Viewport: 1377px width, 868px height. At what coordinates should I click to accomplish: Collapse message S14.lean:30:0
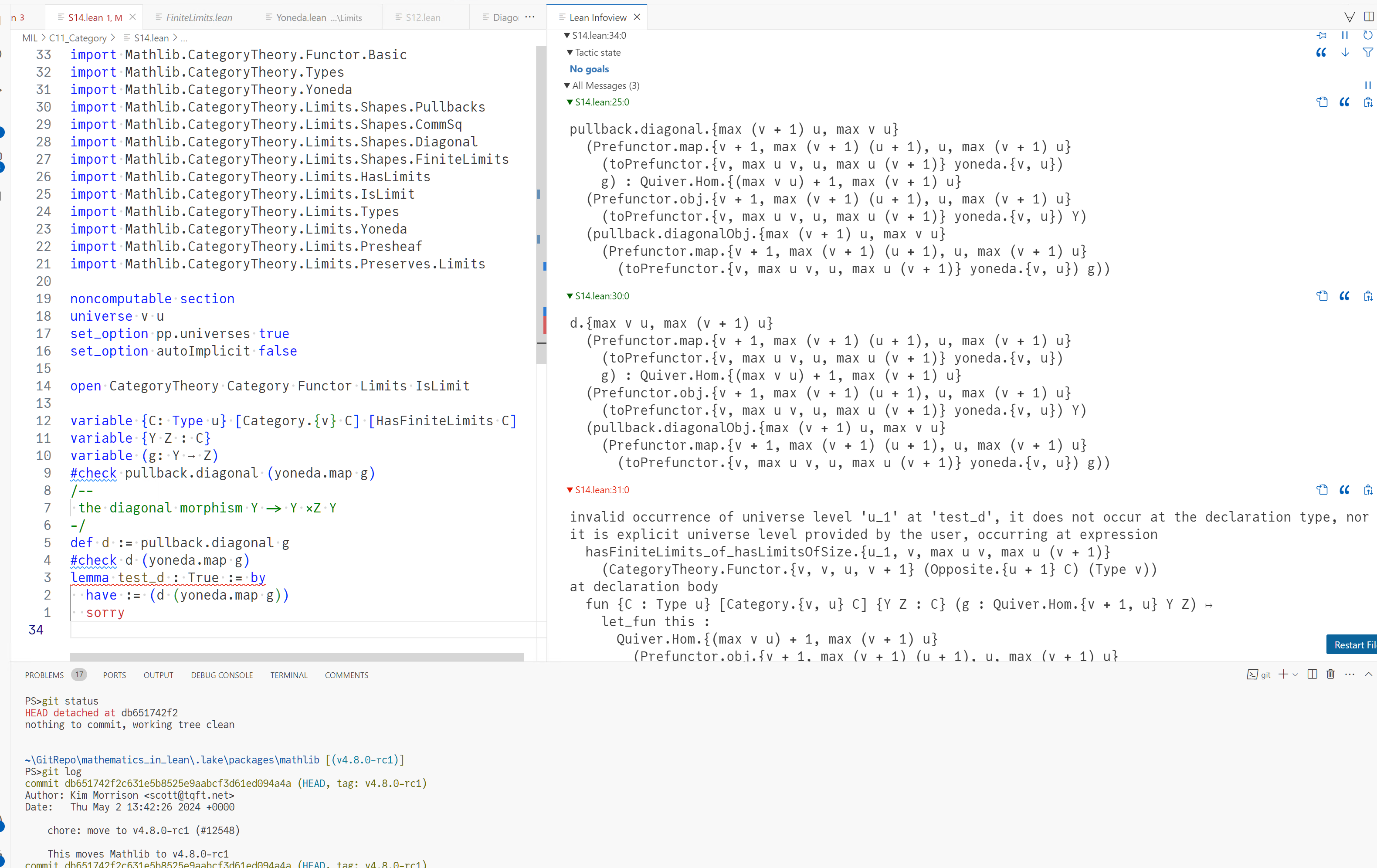point(570,296)
